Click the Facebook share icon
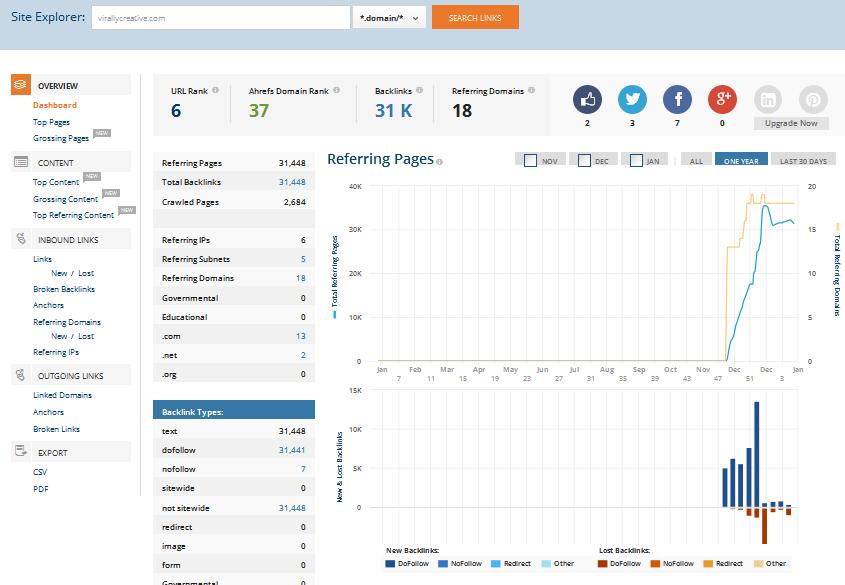The height and width of the screenshot is (585, 845). 677,99
